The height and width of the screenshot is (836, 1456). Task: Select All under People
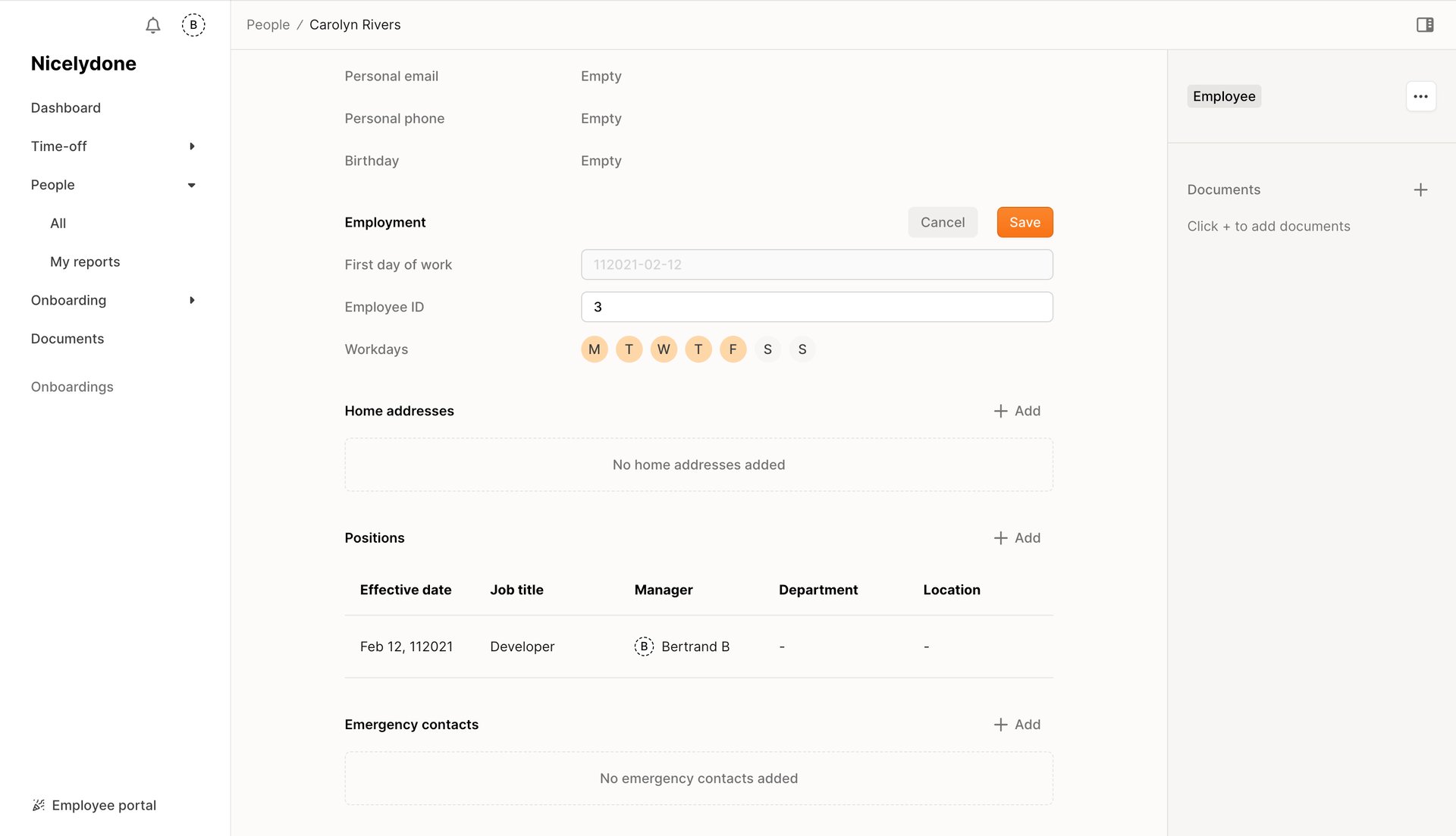[x=58, y=223]
